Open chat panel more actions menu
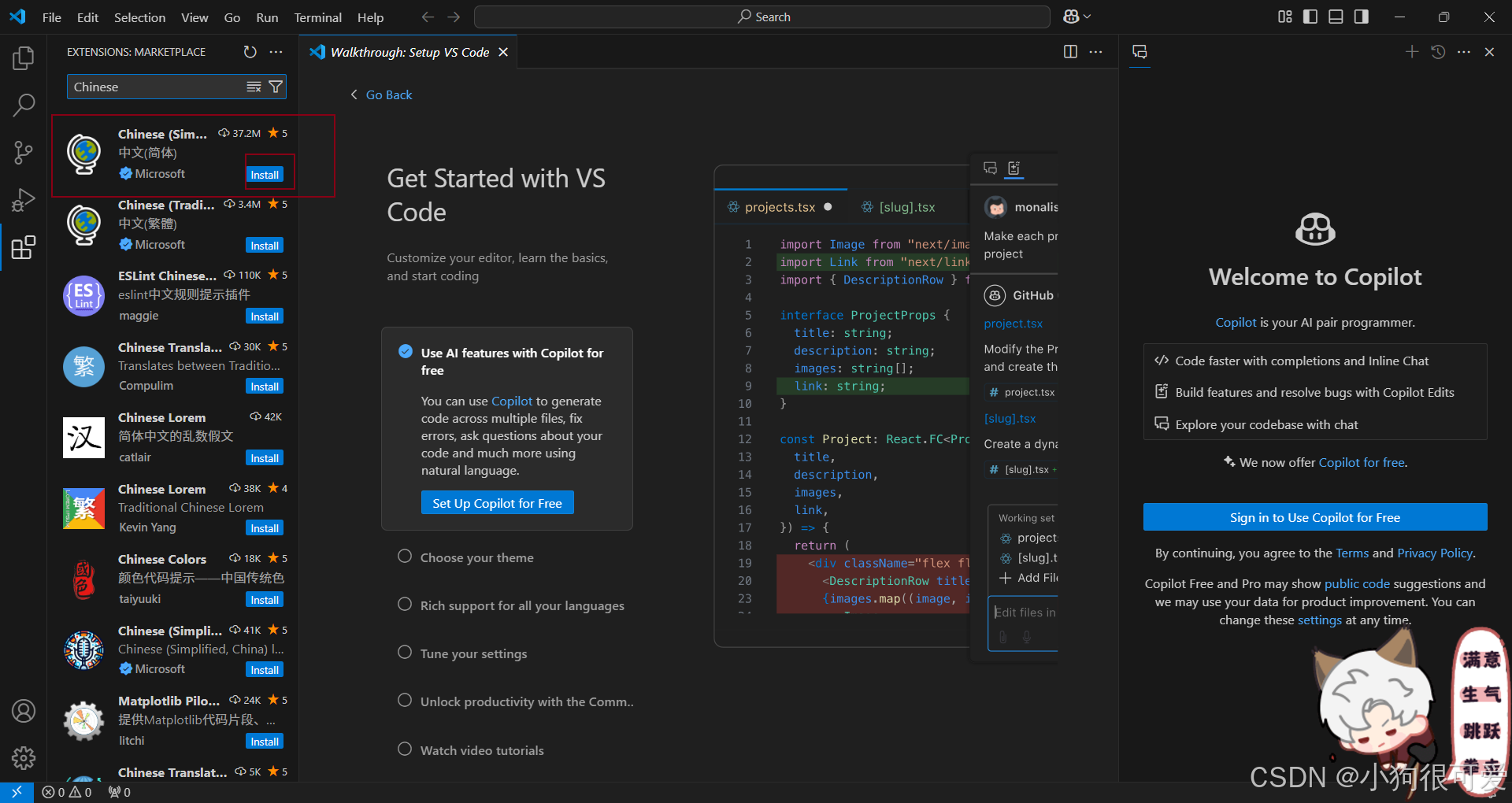 tap(1464, 52)
